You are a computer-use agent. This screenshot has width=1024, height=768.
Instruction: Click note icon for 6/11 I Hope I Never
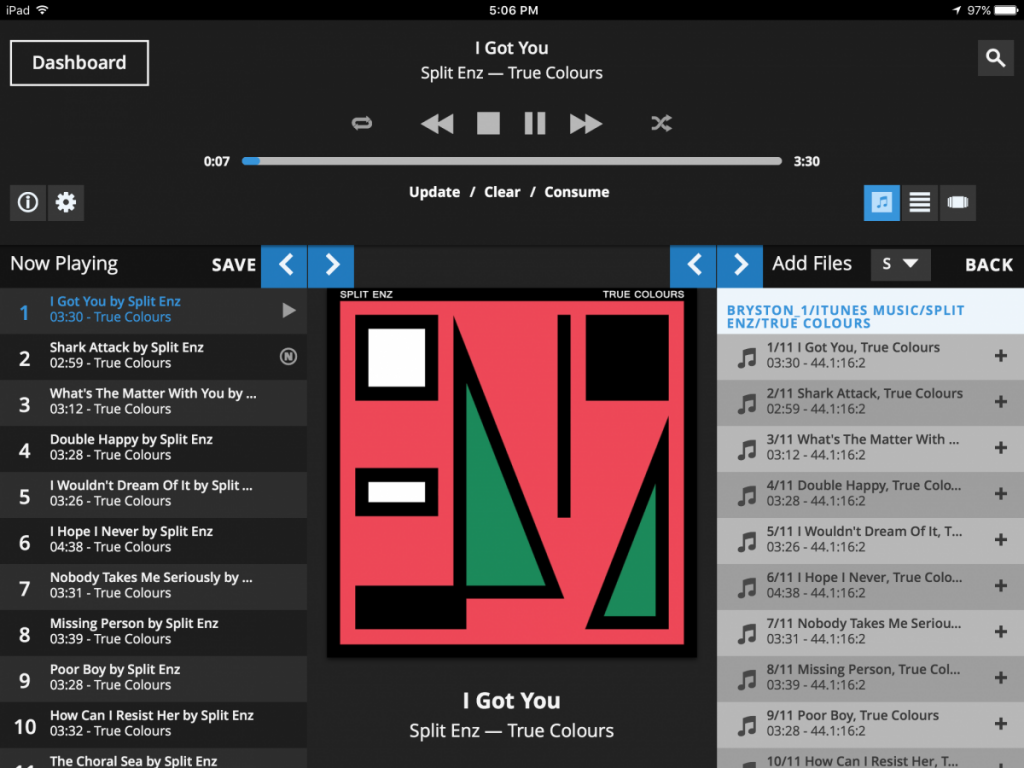(x=746, y=588)
